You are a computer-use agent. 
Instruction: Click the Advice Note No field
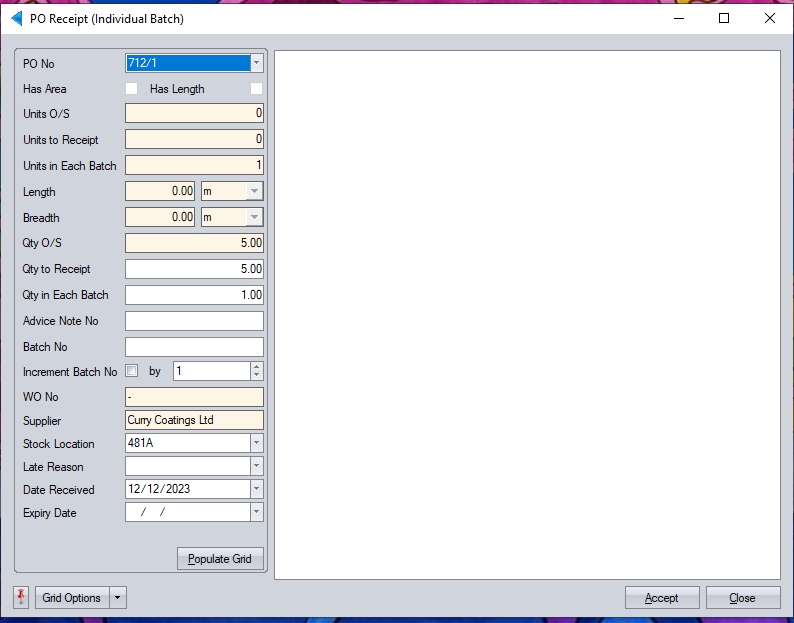pyautogui.click(x=194, y=321)
